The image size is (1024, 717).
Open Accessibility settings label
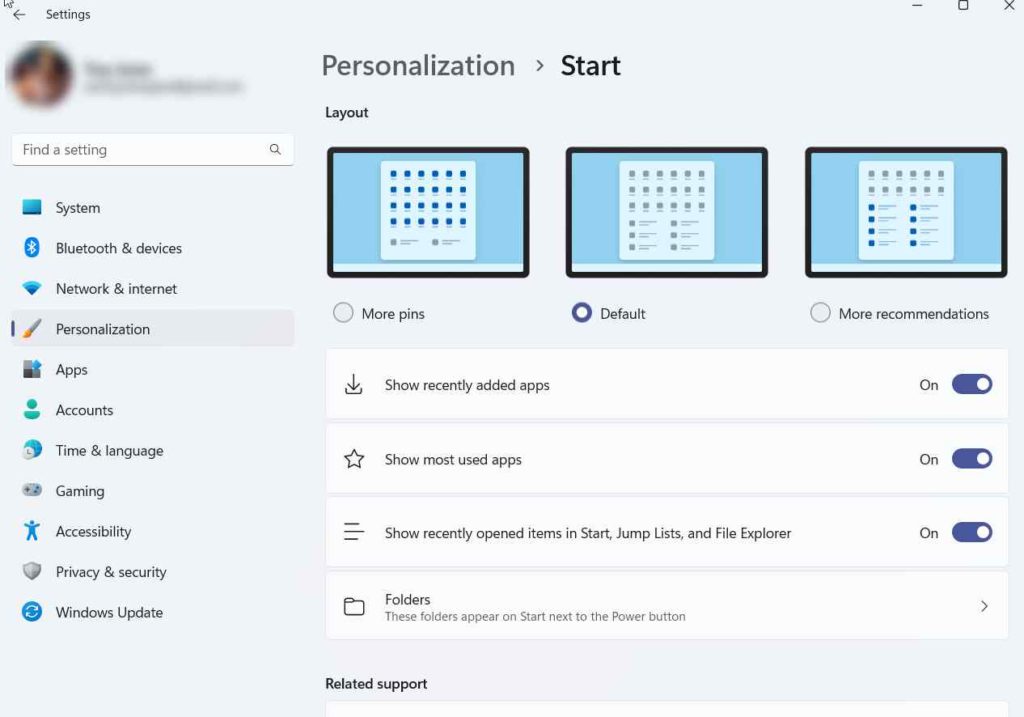(x=93, y=532)
